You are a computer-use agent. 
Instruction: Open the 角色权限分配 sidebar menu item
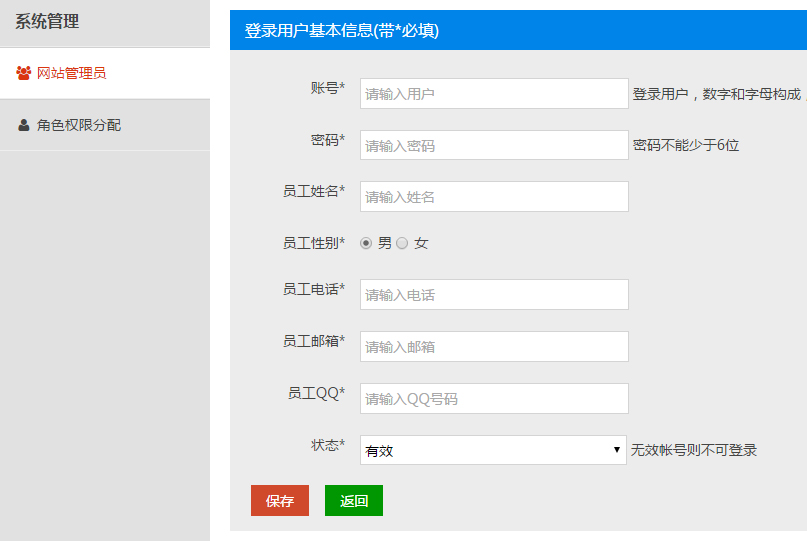pos(79,125)
